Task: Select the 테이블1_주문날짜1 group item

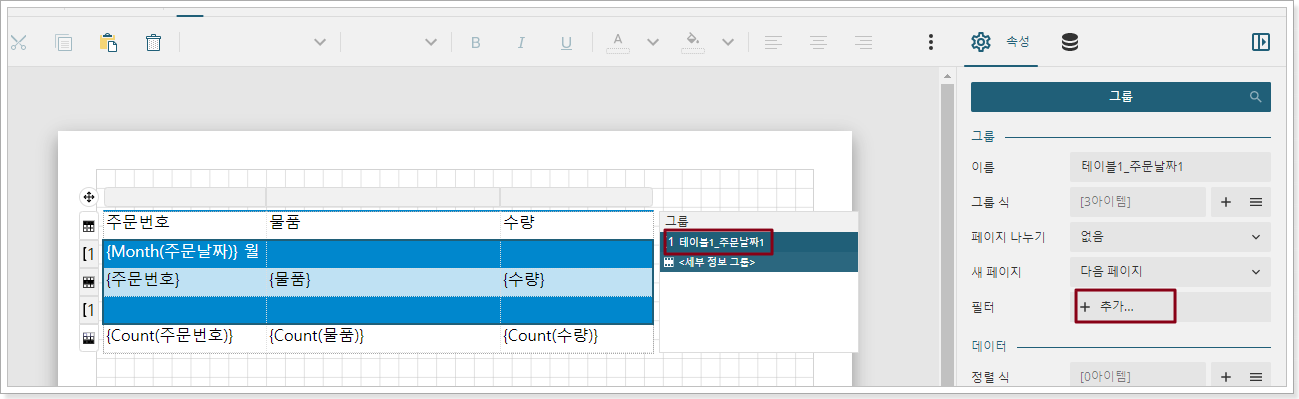Action: pos(717,242)
